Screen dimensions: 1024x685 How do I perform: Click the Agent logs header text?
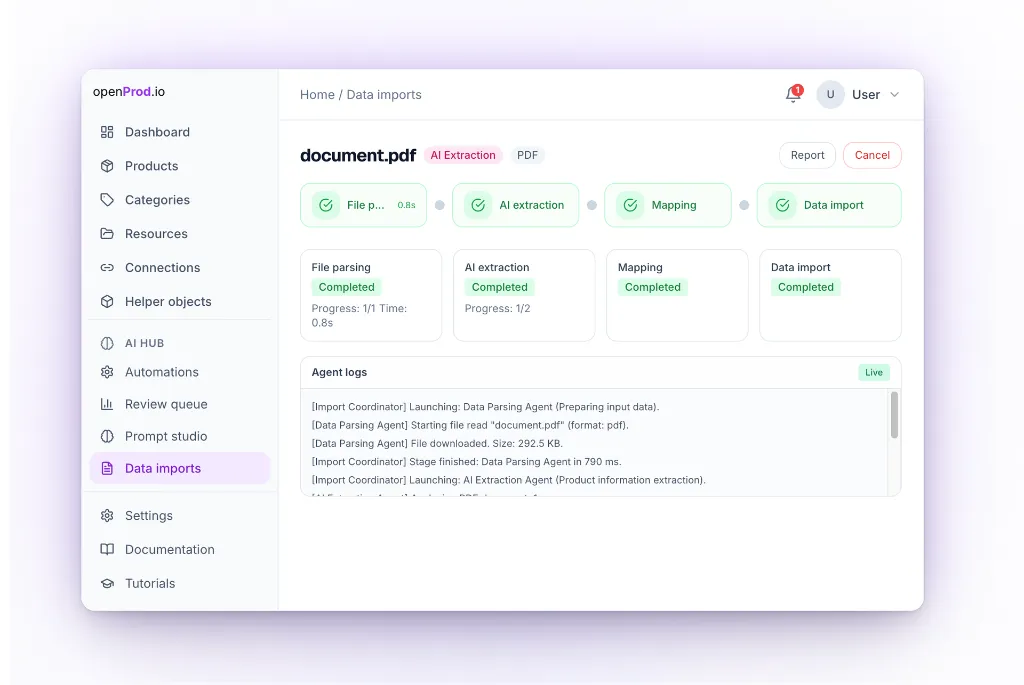(x=339, y=372)
